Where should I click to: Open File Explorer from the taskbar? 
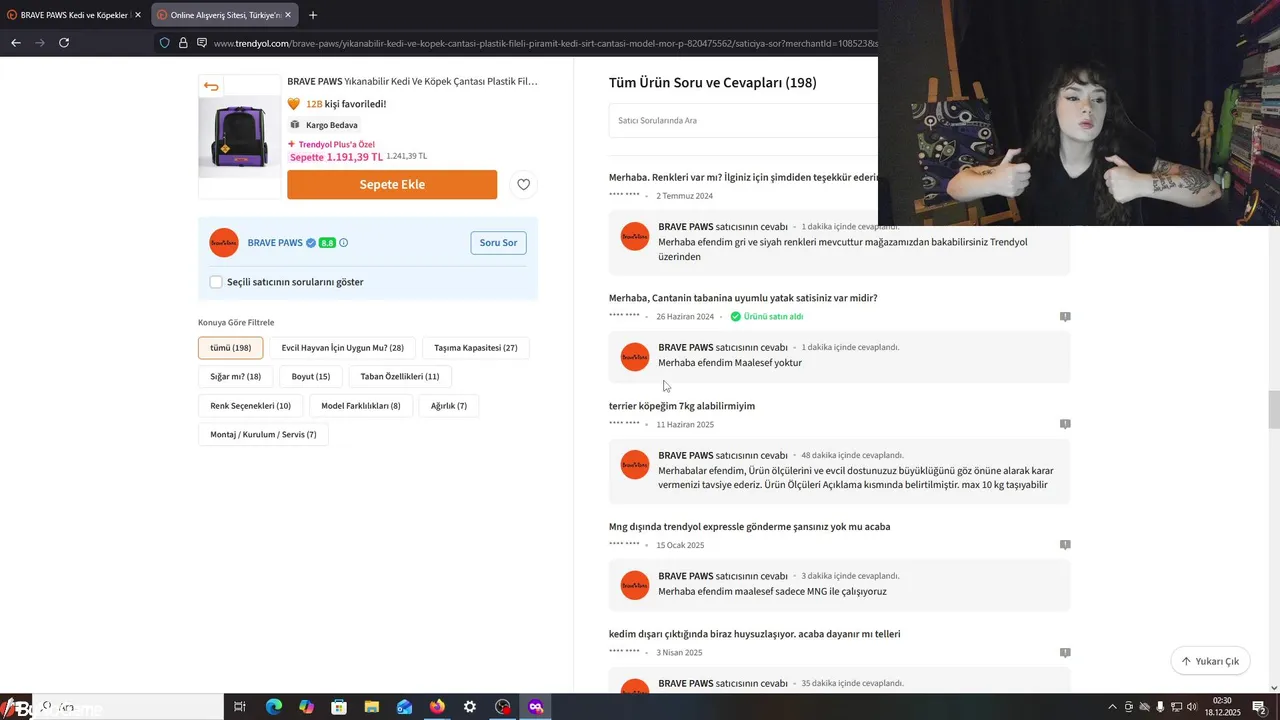(x=372, y=707)
